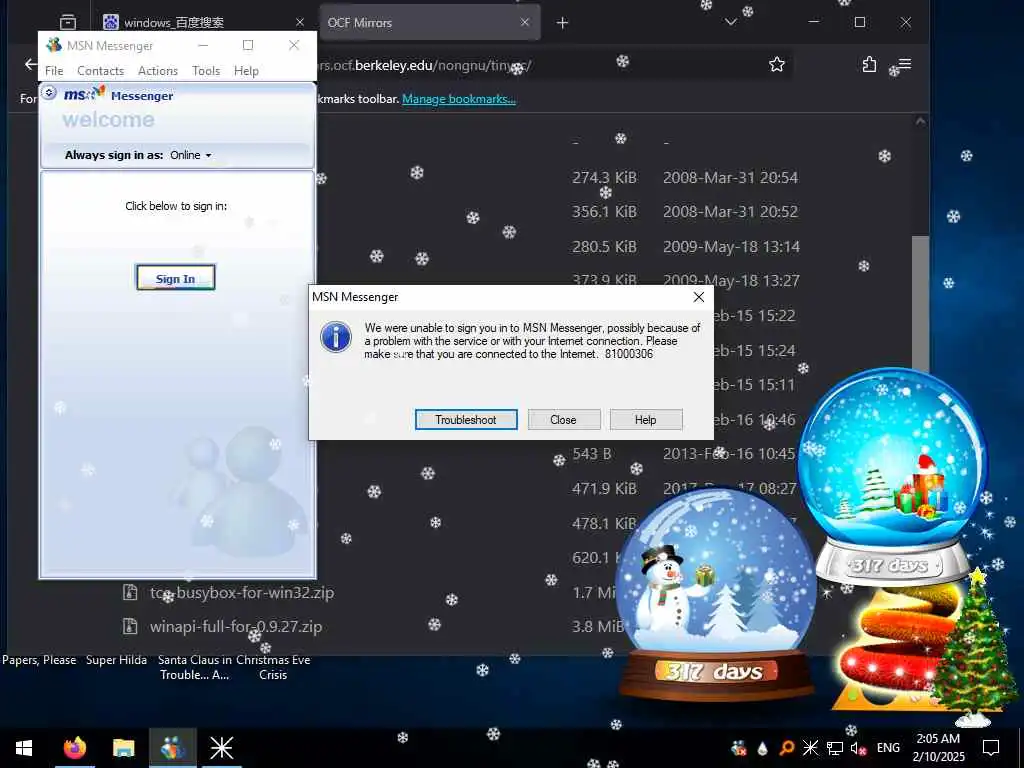The width and height of the screenshot is (1024, 768).
Task: Open the Tools menu in MSN Messenger
Action: pyautogui.click(x=206, y=71)
